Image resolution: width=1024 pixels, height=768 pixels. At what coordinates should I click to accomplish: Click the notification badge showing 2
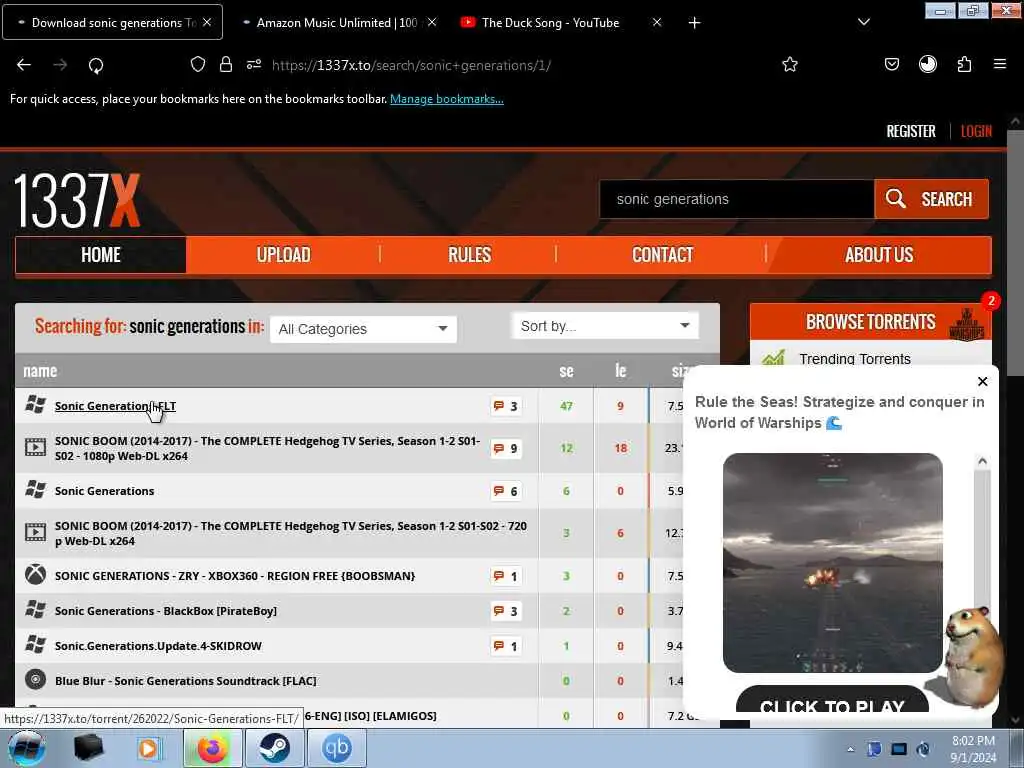tap(991, 300)
